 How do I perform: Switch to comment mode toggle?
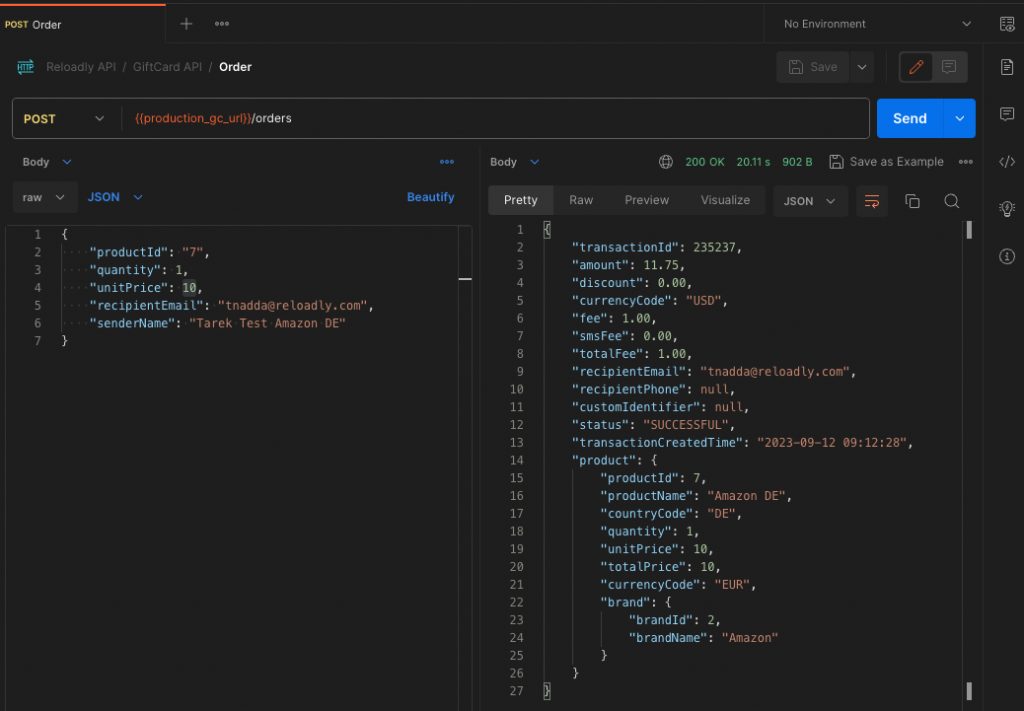pos(949,67)
